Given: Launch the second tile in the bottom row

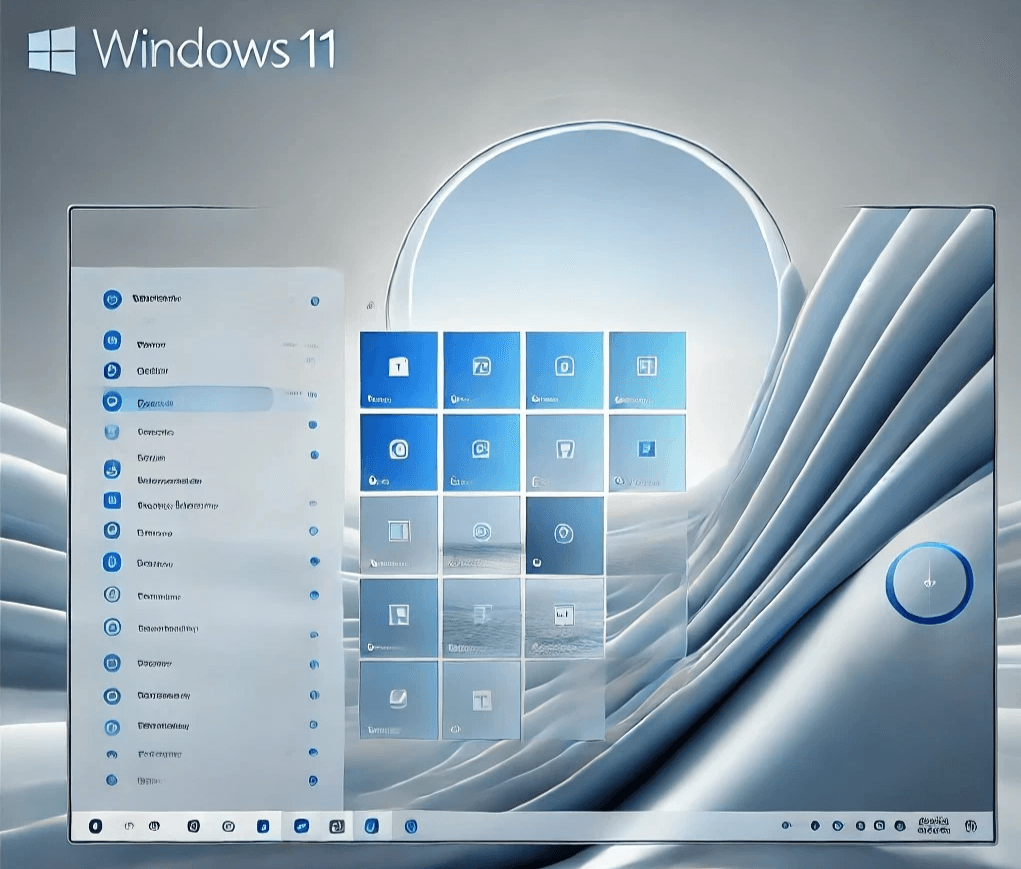Looking at the screenshot, I should pyautogui.click(x=482, y=700).
